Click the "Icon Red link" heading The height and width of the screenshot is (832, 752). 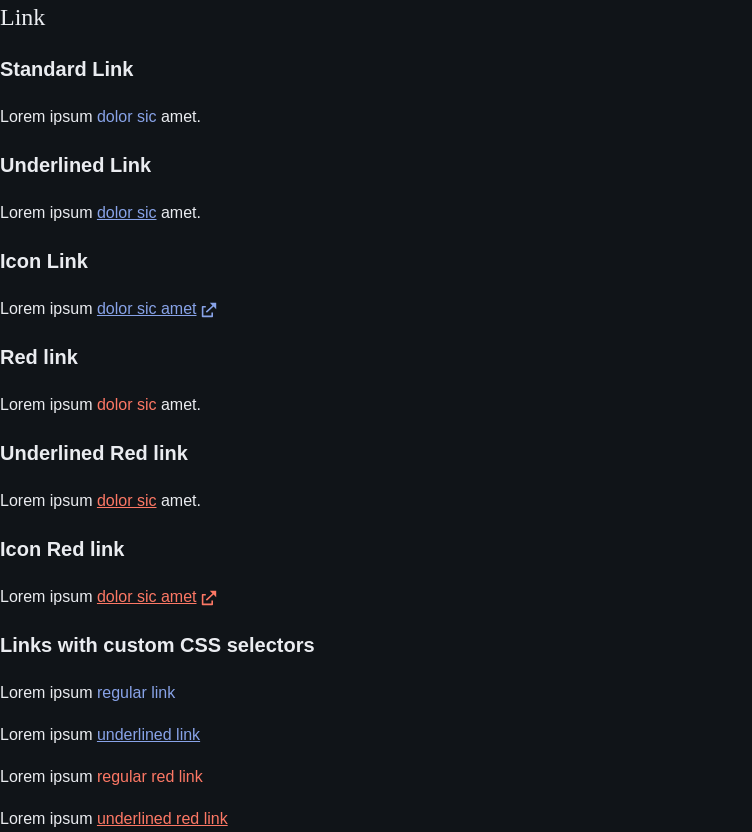tap(62, 550)
